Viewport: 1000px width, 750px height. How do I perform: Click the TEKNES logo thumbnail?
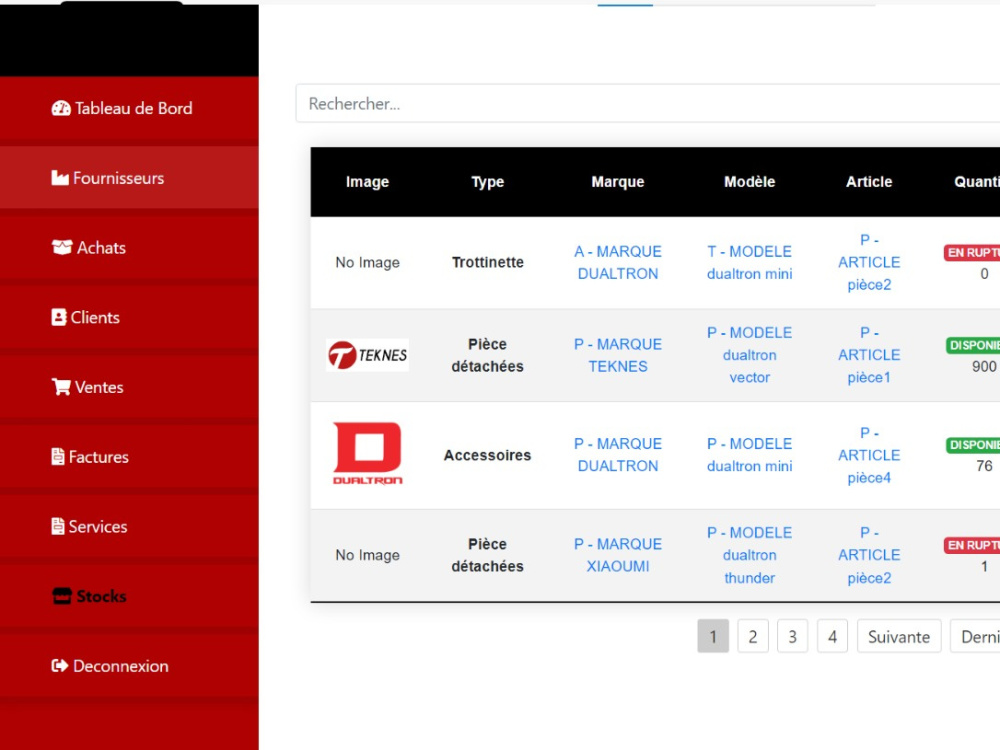pos(367,355)
